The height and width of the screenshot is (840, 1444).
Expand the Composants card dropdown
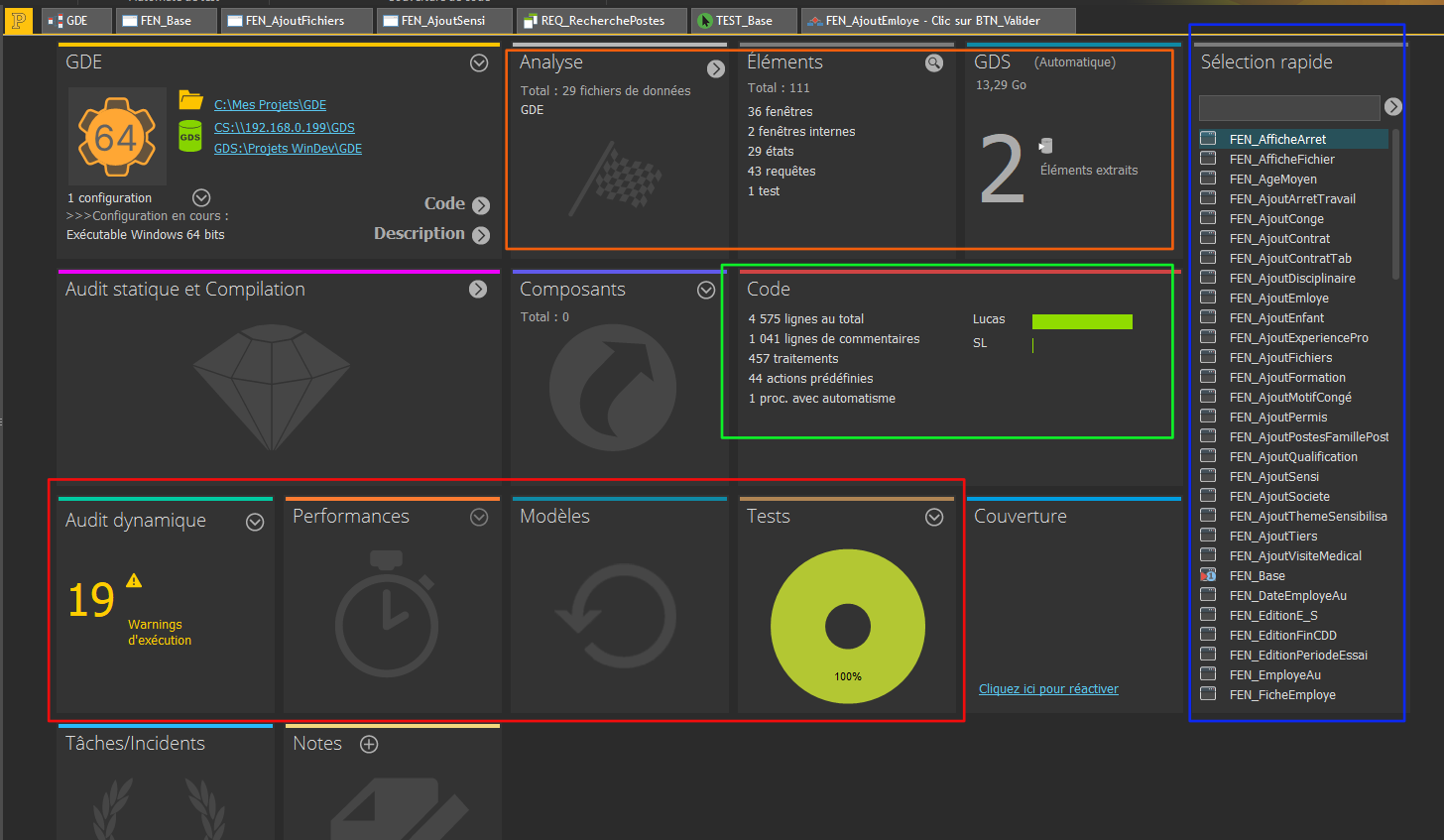point(706,290)
